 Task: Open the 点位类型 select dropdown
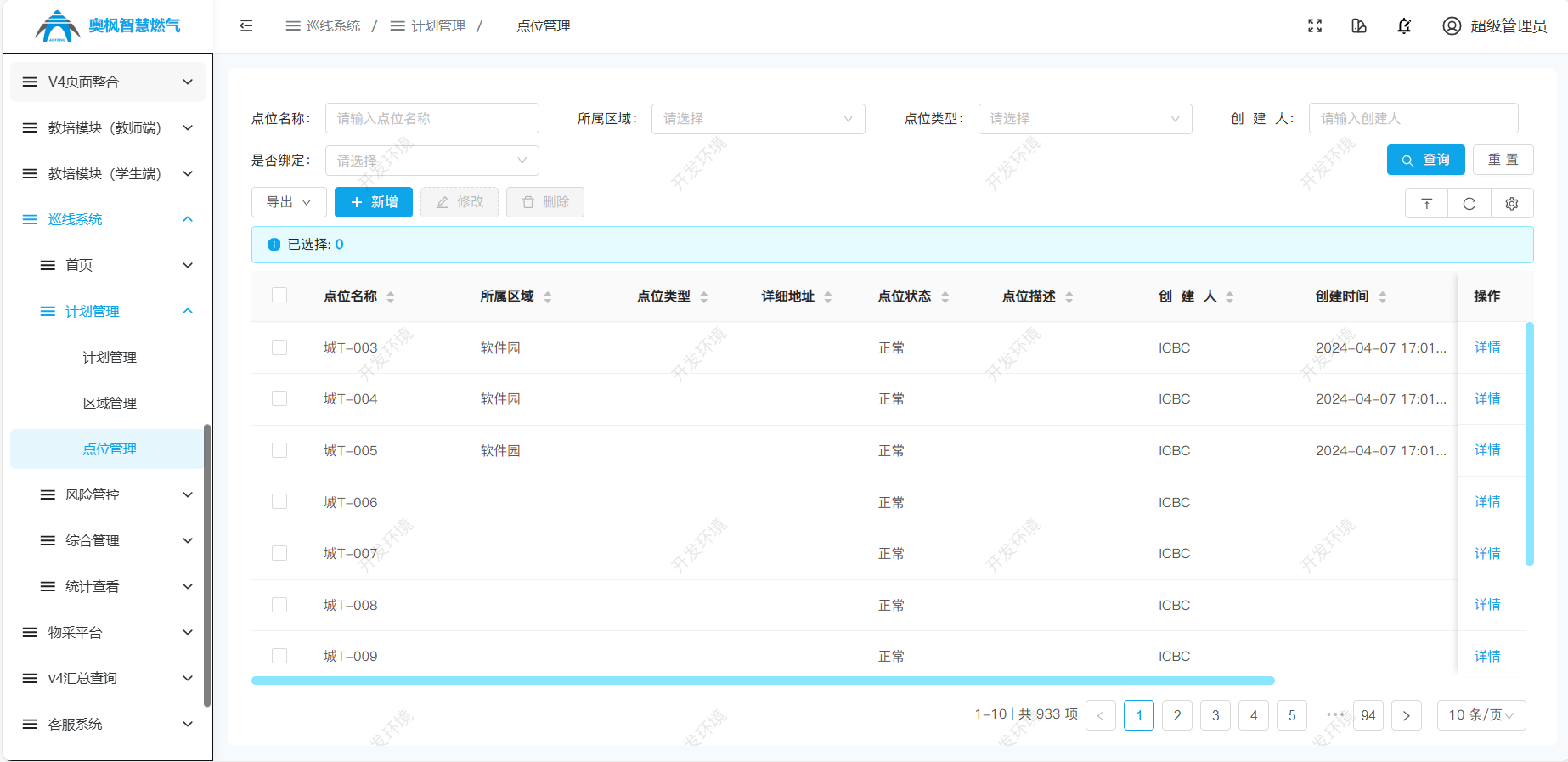point(1085,119)
